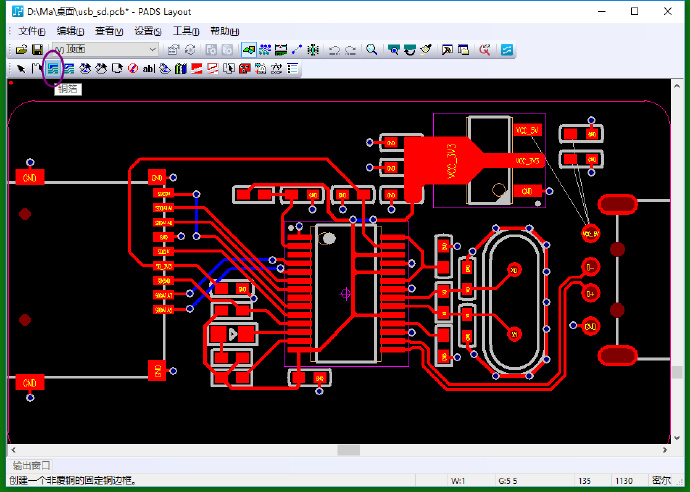Toggle the Dimensioning toolbar icon
This screenshot has height=492, width=690.
click(x=281, y=50)
